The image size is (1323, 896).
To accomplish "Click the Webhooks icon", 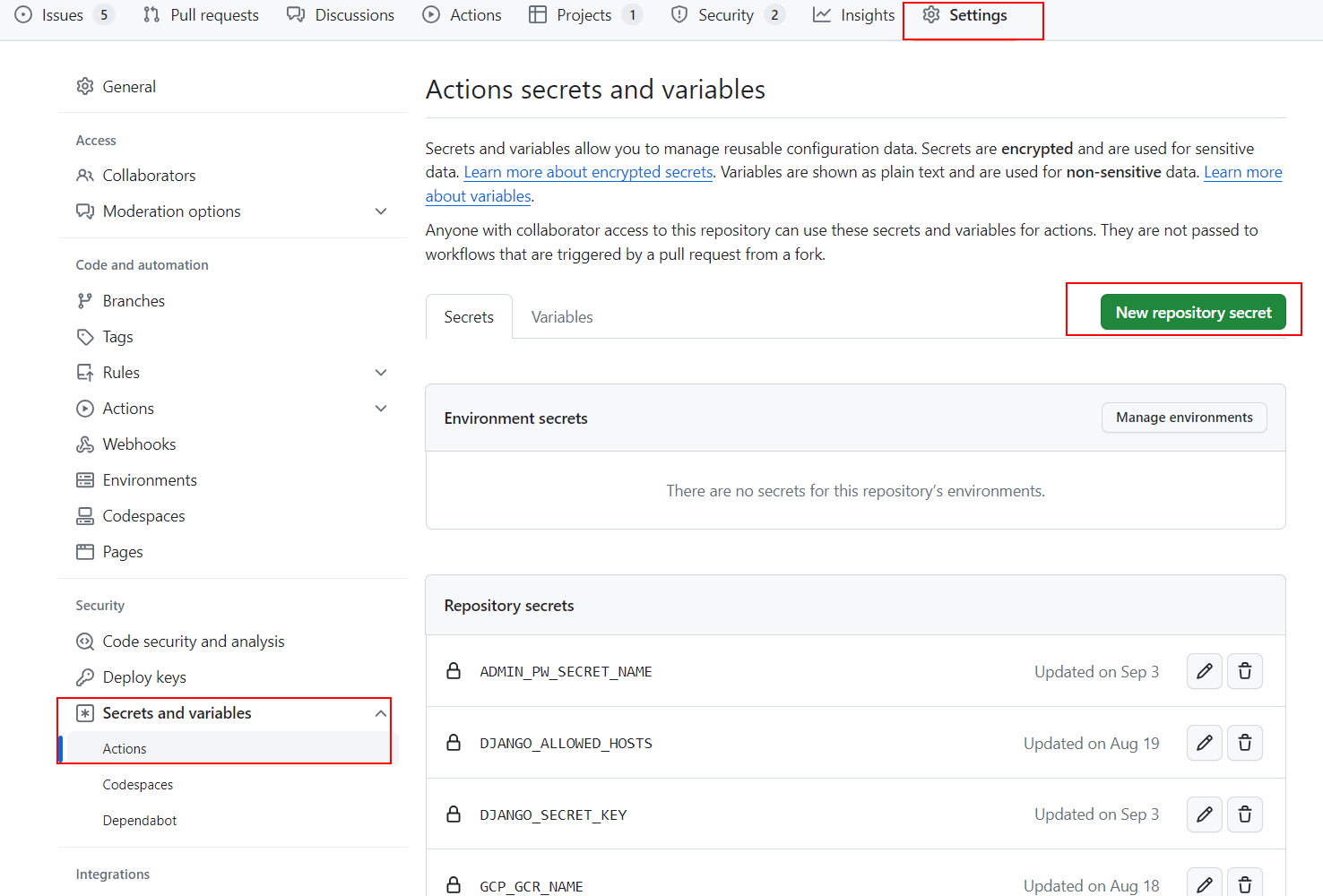I will (x=85, y=444).
